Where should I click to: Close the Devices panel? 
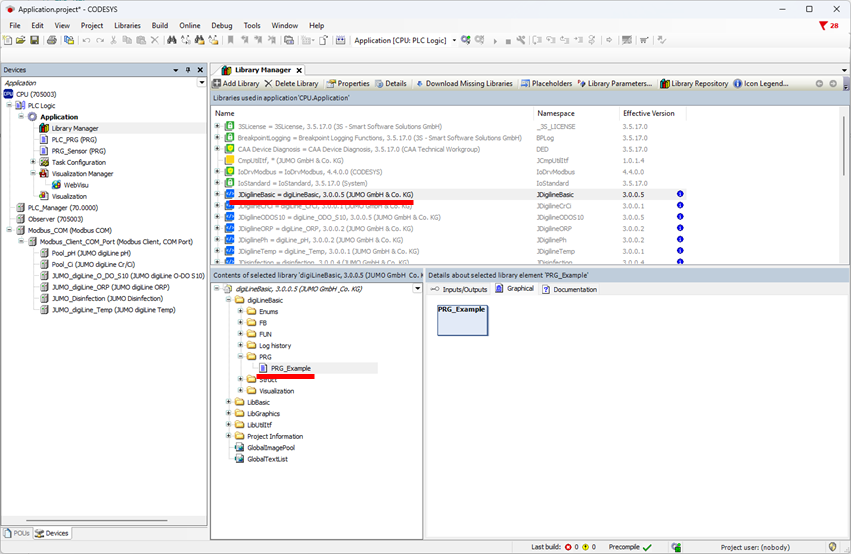pyautogui.click(x=200, y=70)
